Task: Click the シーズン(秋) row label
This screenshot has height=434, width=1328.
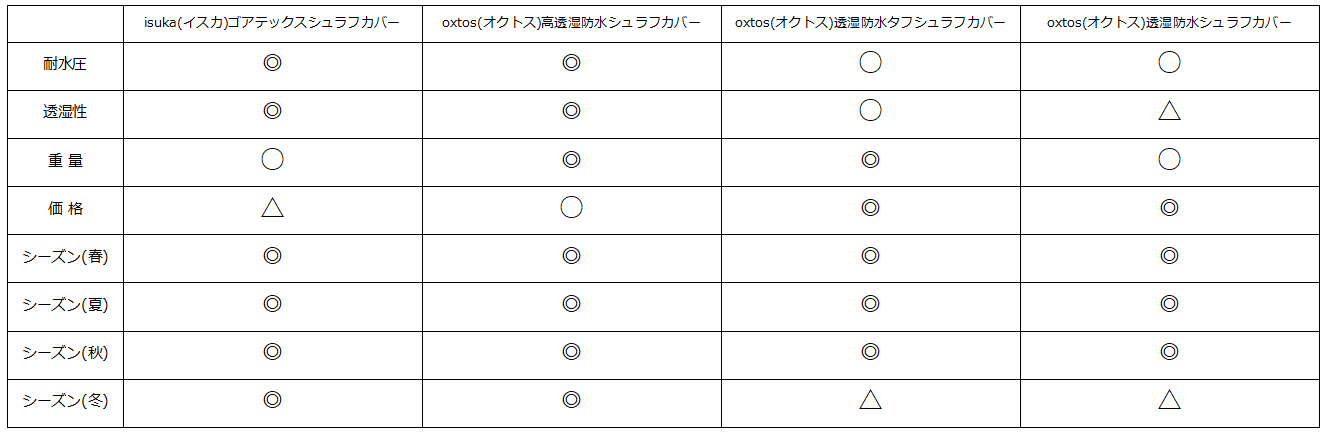Action: coord(65,353)
